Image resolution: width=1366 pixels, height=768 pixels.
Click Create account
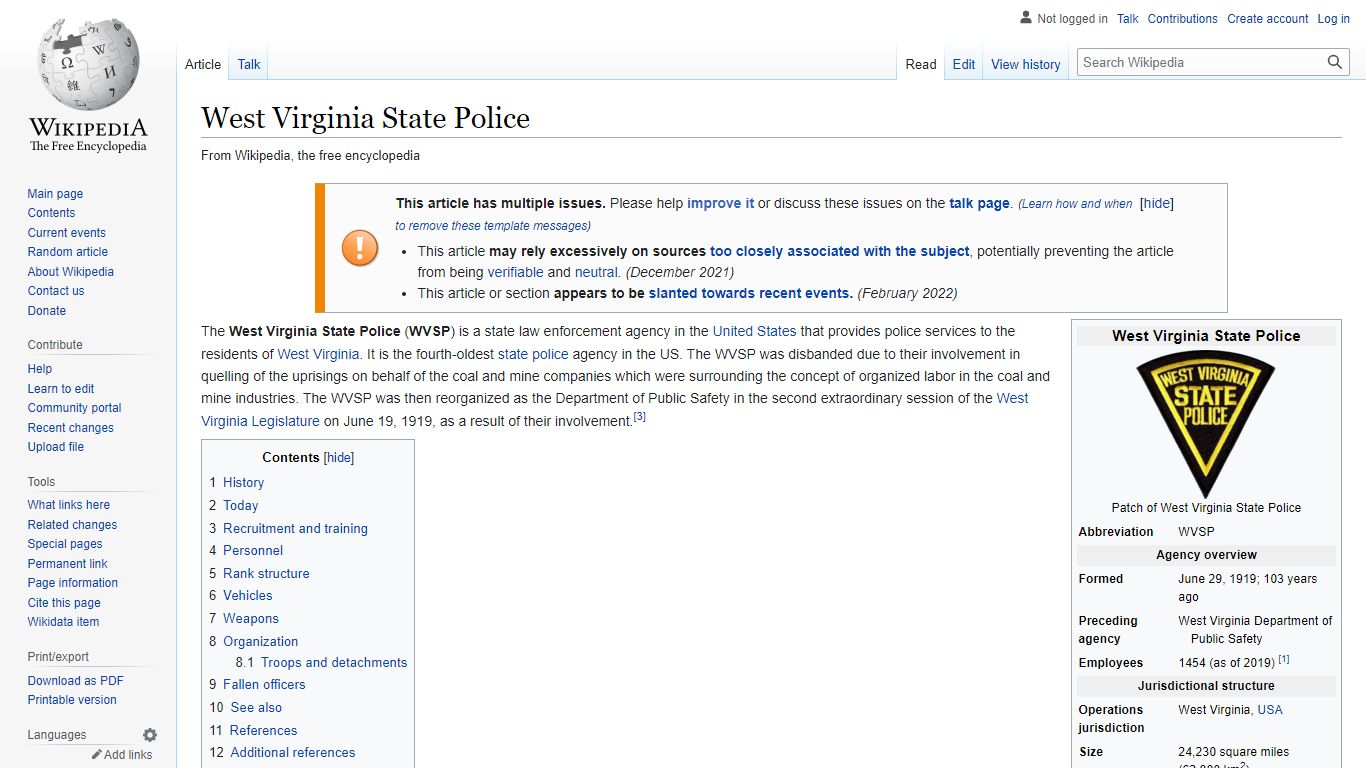click(1268, 19)
